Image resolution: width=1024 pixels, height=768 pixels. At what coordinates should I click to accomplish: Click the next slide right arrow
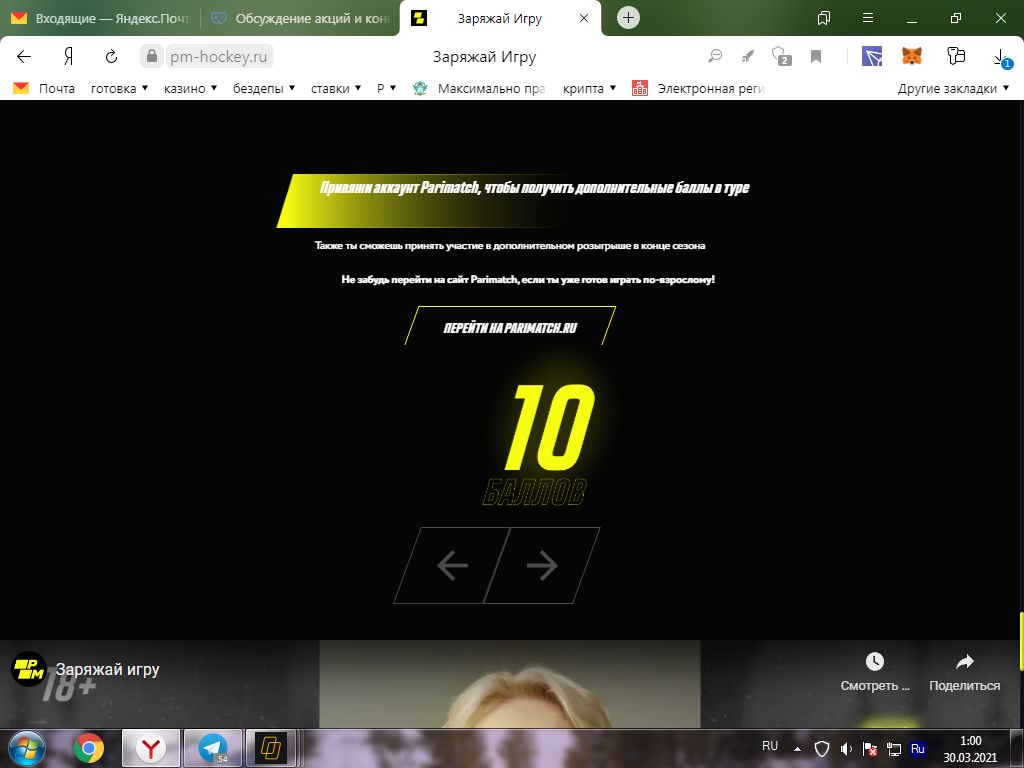[542, 565]
